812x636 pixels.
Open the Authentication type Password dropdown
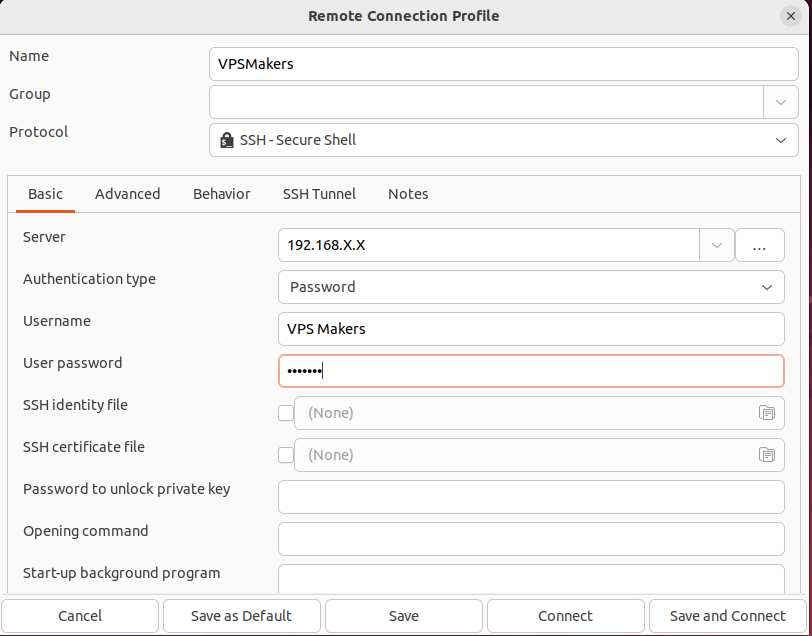531,287
